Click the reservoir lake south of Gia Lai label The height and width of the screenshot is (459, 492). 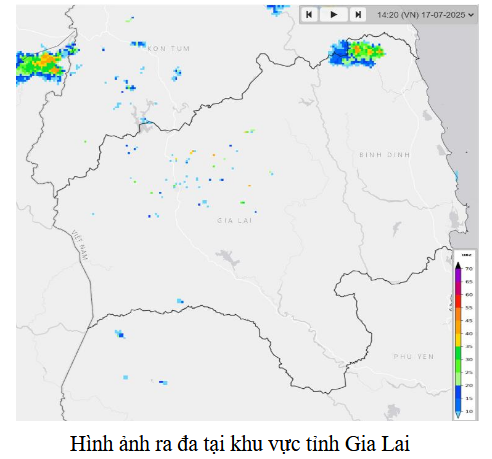coord(229,258)
